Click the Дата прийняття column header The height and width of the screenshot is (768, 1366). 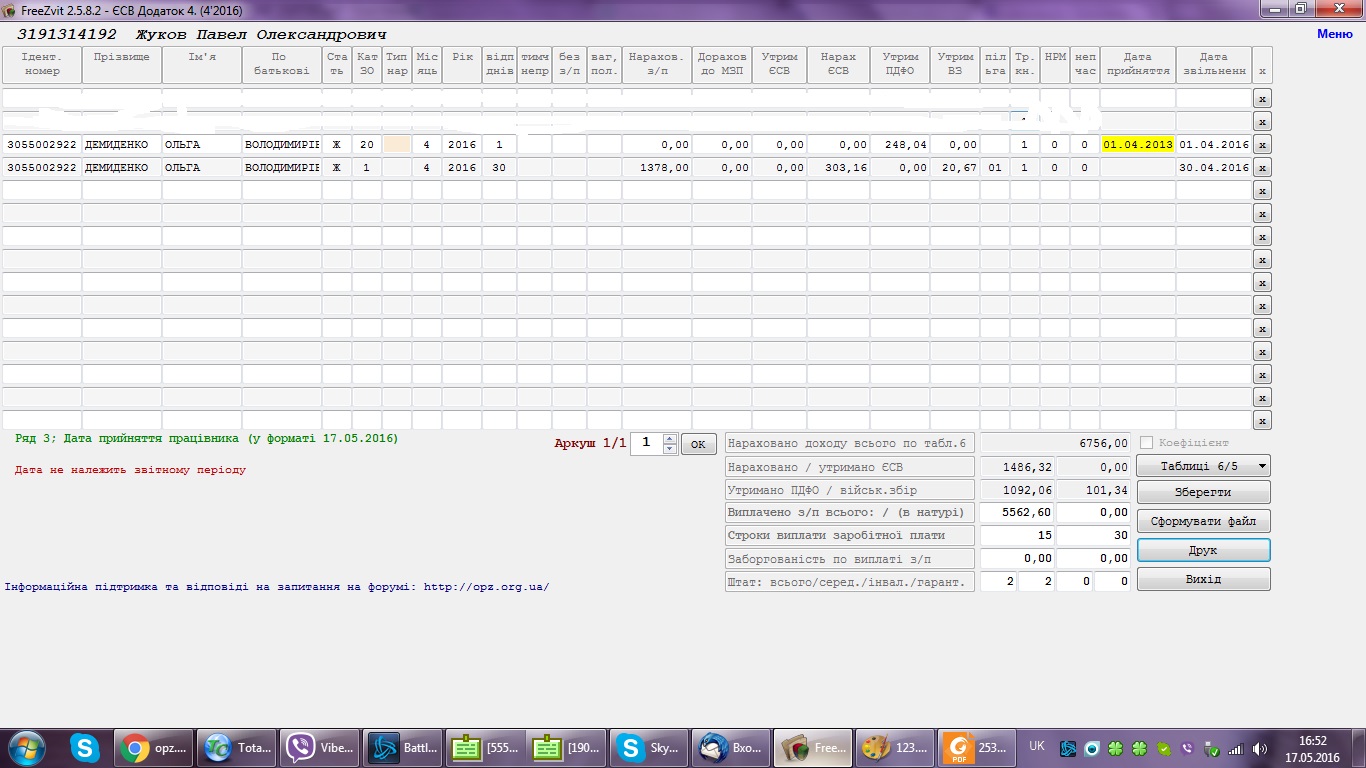click(1137, 64)
